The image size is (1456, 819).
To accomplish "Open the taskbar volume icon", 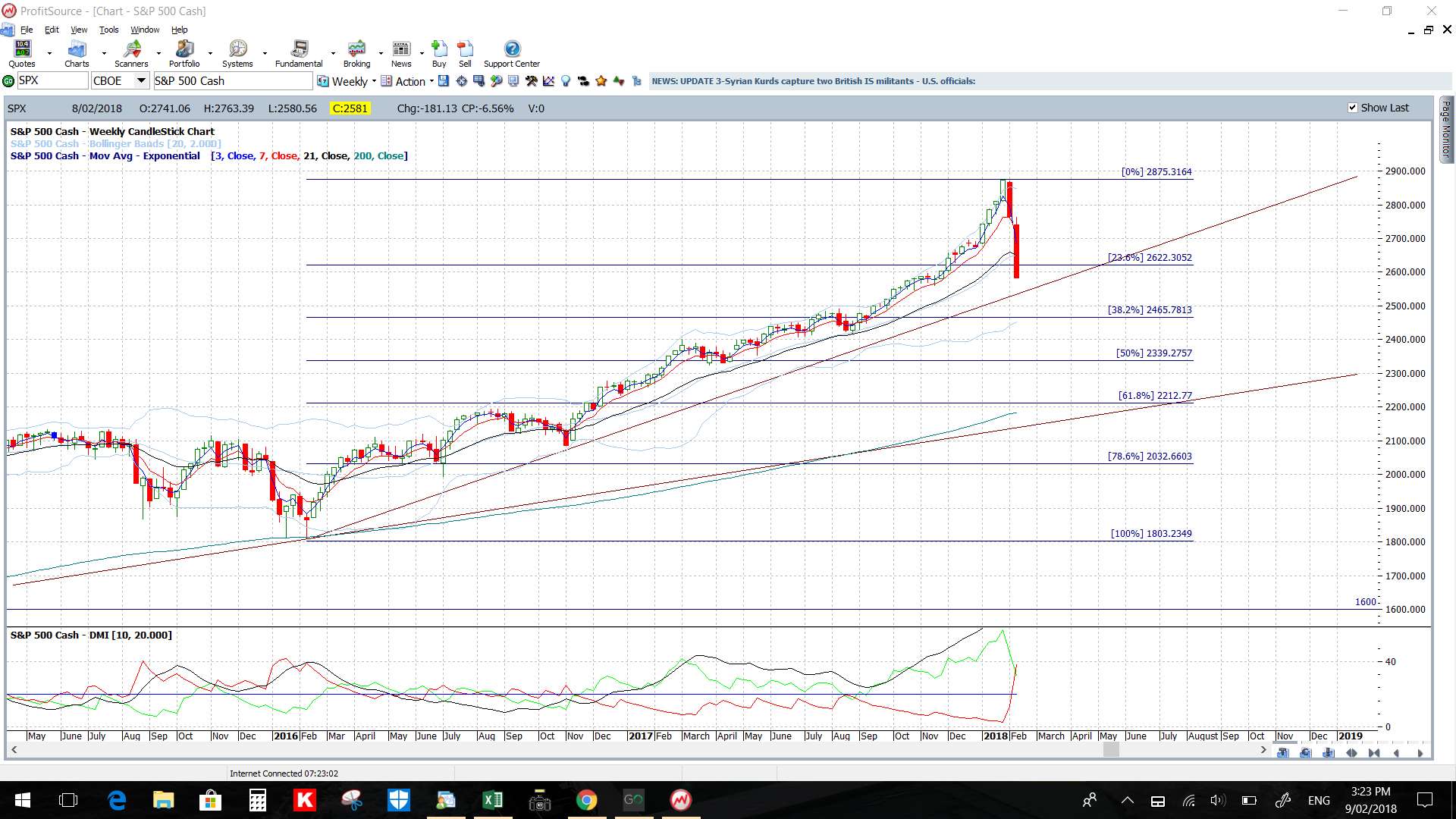I will (x=1217, y=801).
